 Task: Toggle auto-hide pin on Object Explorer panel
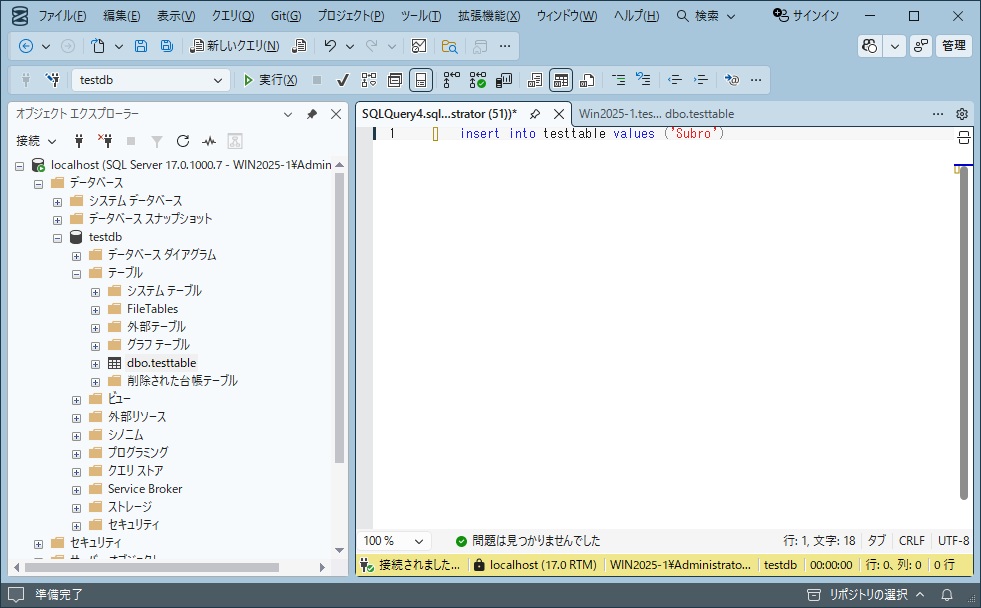pyautogui.click(x=312, y=114)
